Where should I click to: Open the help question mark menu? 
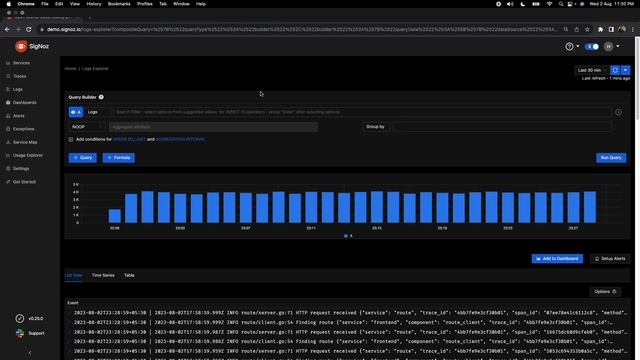(x=569, y=47)
